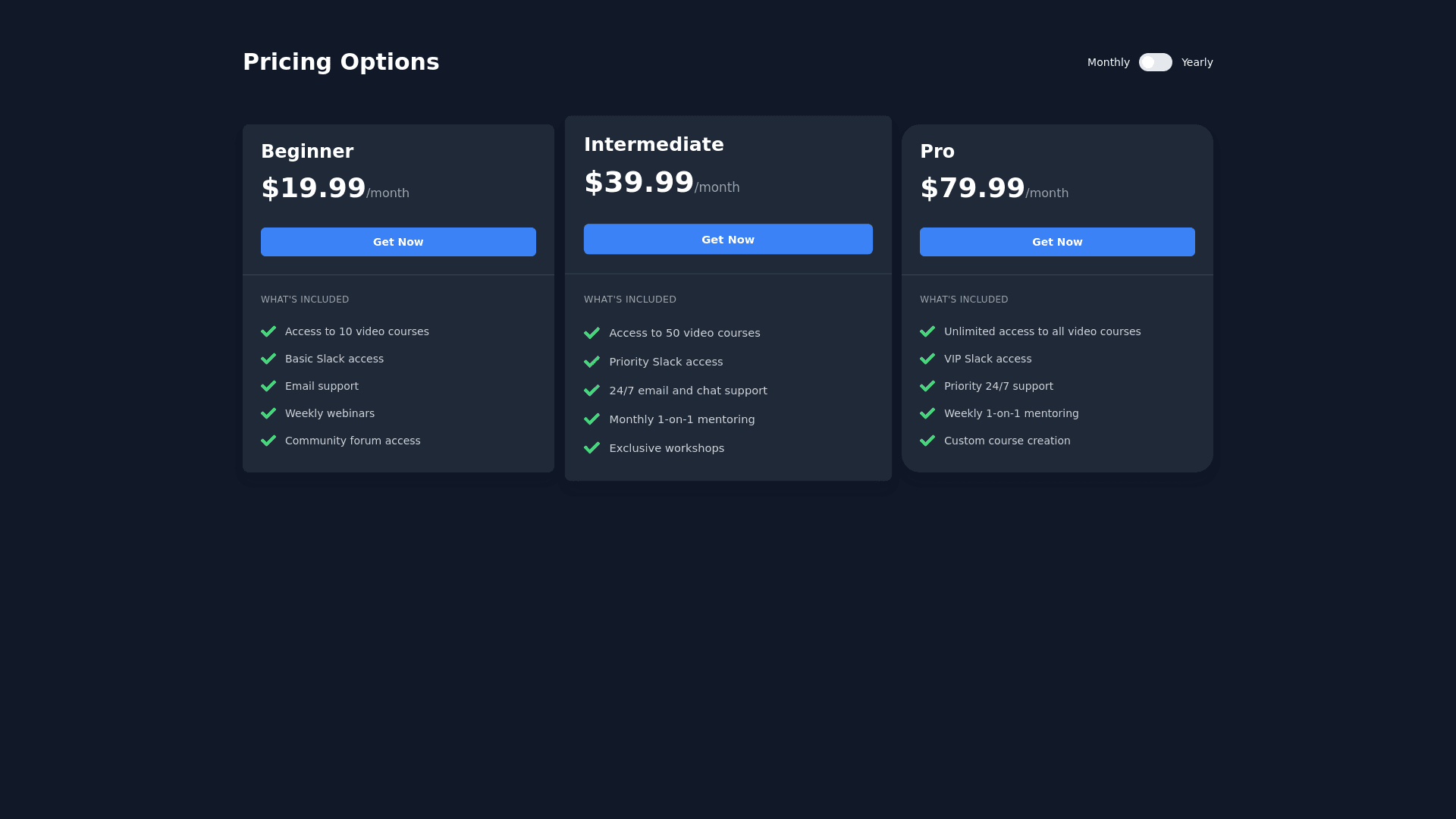This screenshot has height=819, width=1456.
Task: Click Community forum access feature text
Action: coord(353,441)
